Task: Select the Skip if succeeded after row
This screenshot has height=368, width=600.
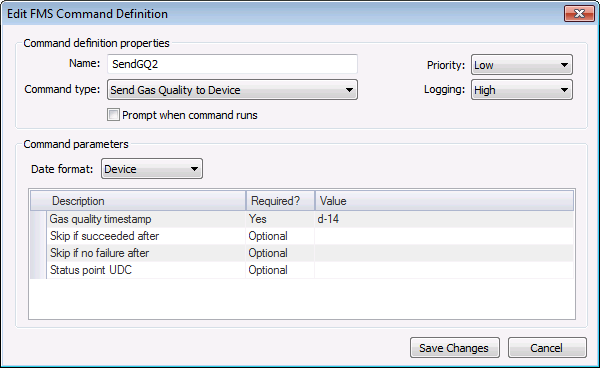Action: tap(302, 236)
